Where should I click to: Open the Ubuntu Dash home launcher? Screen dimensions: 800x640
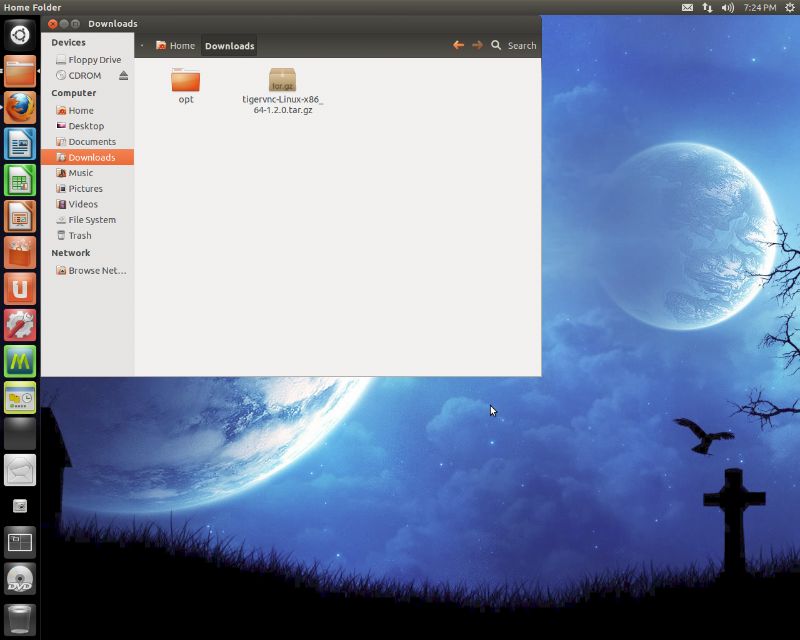click(20, 35)
